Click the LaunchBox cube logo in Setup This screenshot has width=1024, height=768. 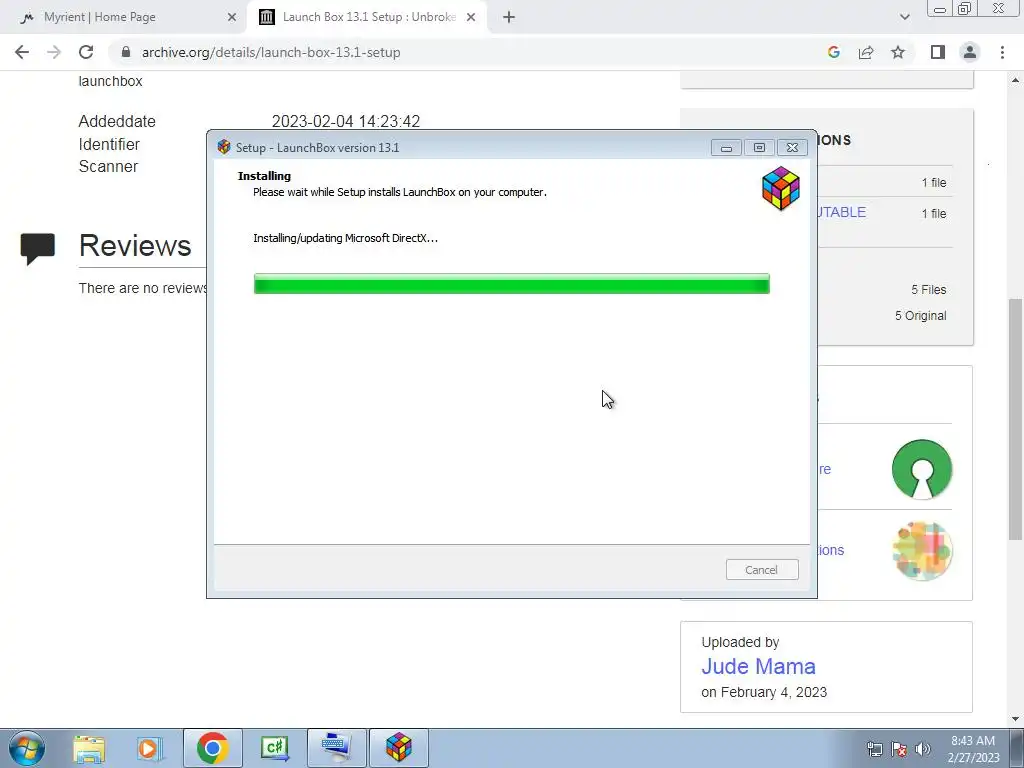[x=780, y=189]
